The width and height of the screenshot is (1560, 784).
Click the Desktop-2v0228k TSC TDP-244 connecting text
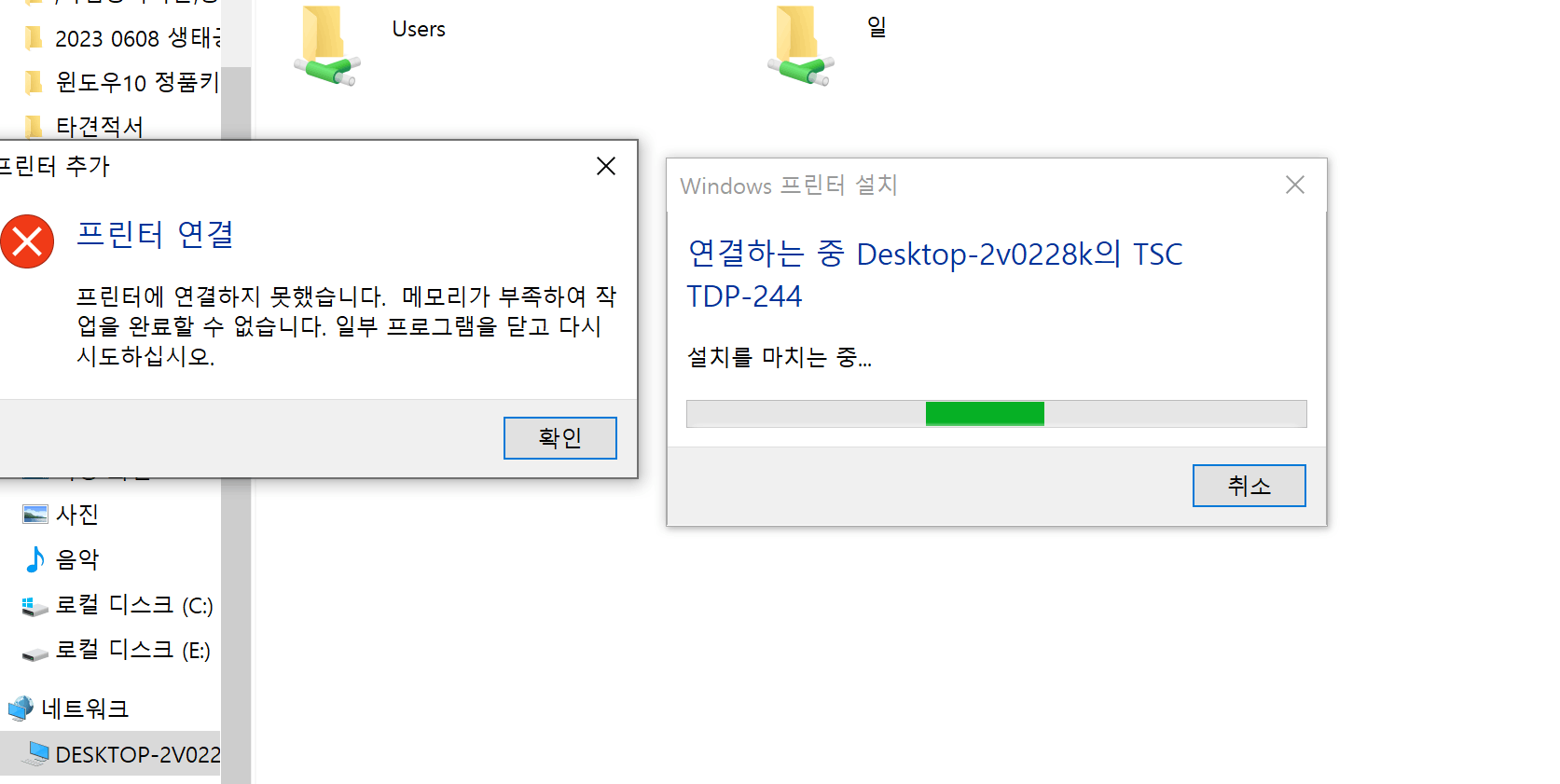(935, 275)
